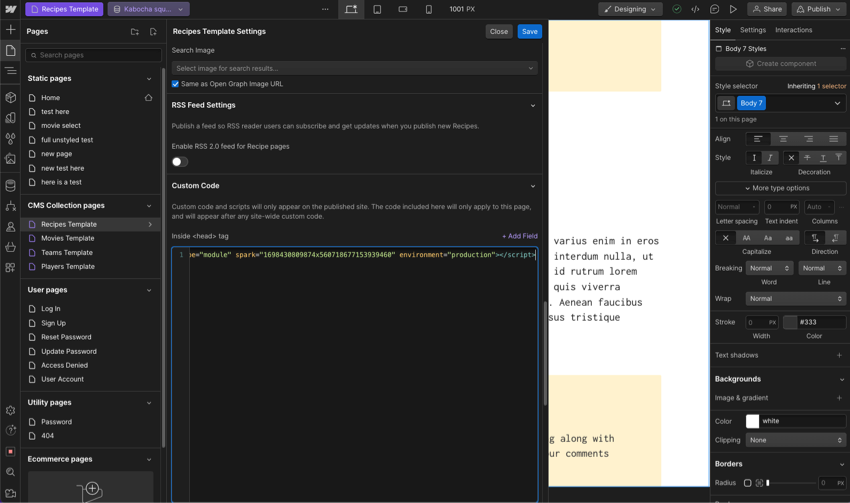The image size is (850, 503).
Task: Click the Add Field link
Action: click(x=519, y=236)
